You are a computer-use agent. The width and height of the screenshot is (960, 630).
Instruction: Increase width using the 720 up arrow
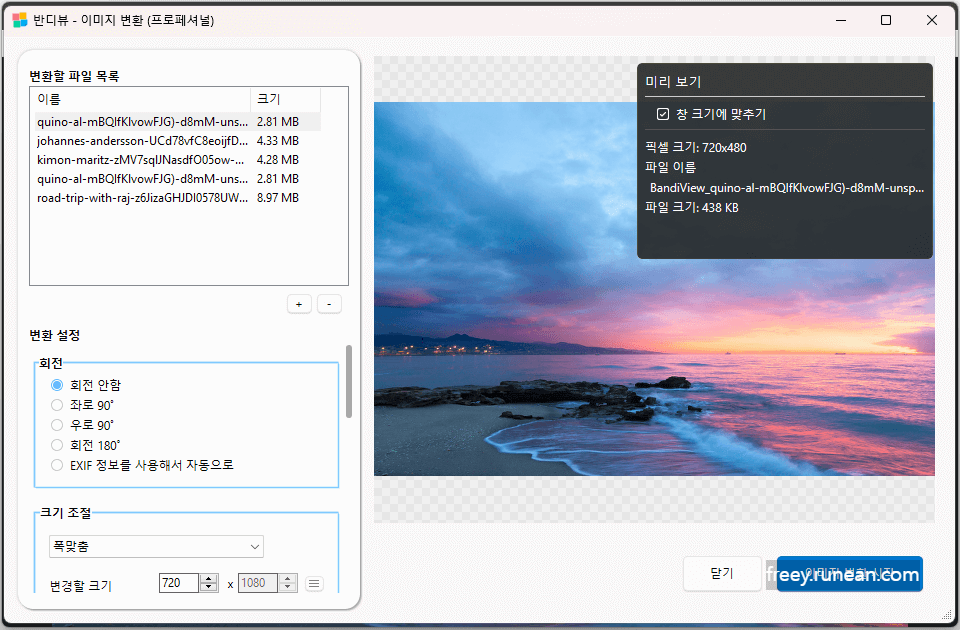[209, 578]
